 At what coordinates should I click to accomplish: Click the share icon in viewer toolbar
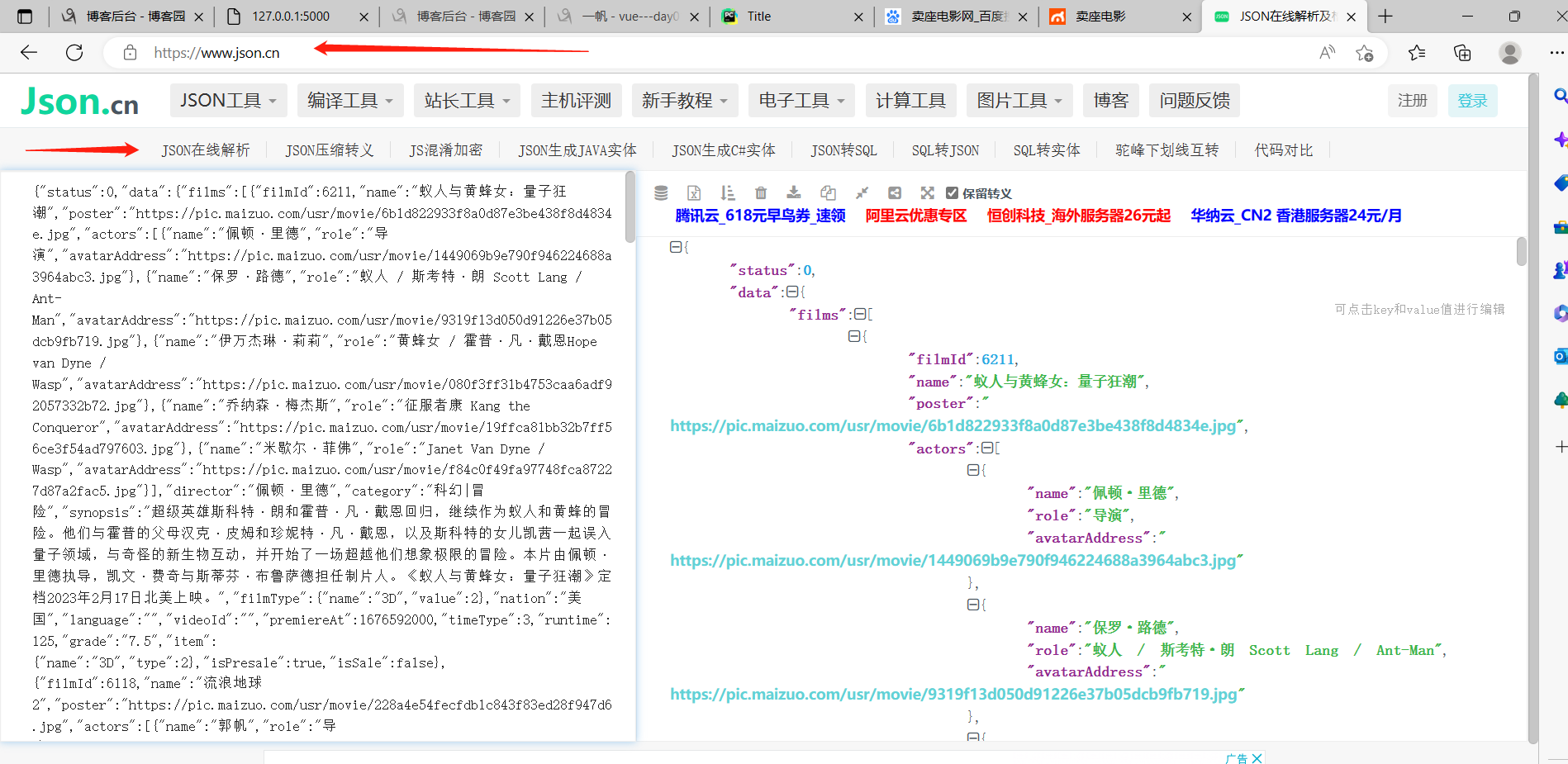click(895, 192)
